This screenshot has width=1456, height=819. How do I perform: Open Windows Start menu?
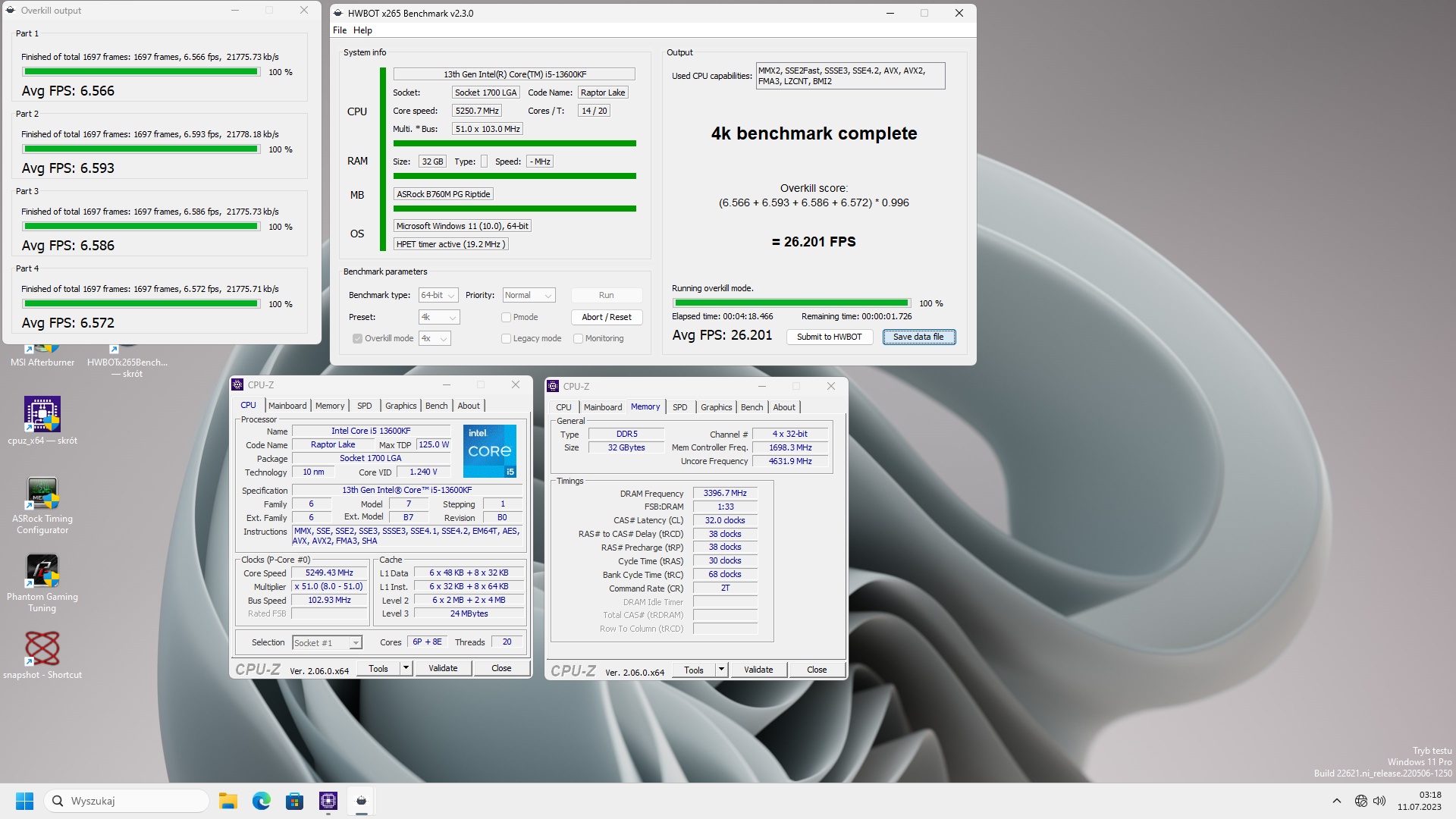(24, 801)
